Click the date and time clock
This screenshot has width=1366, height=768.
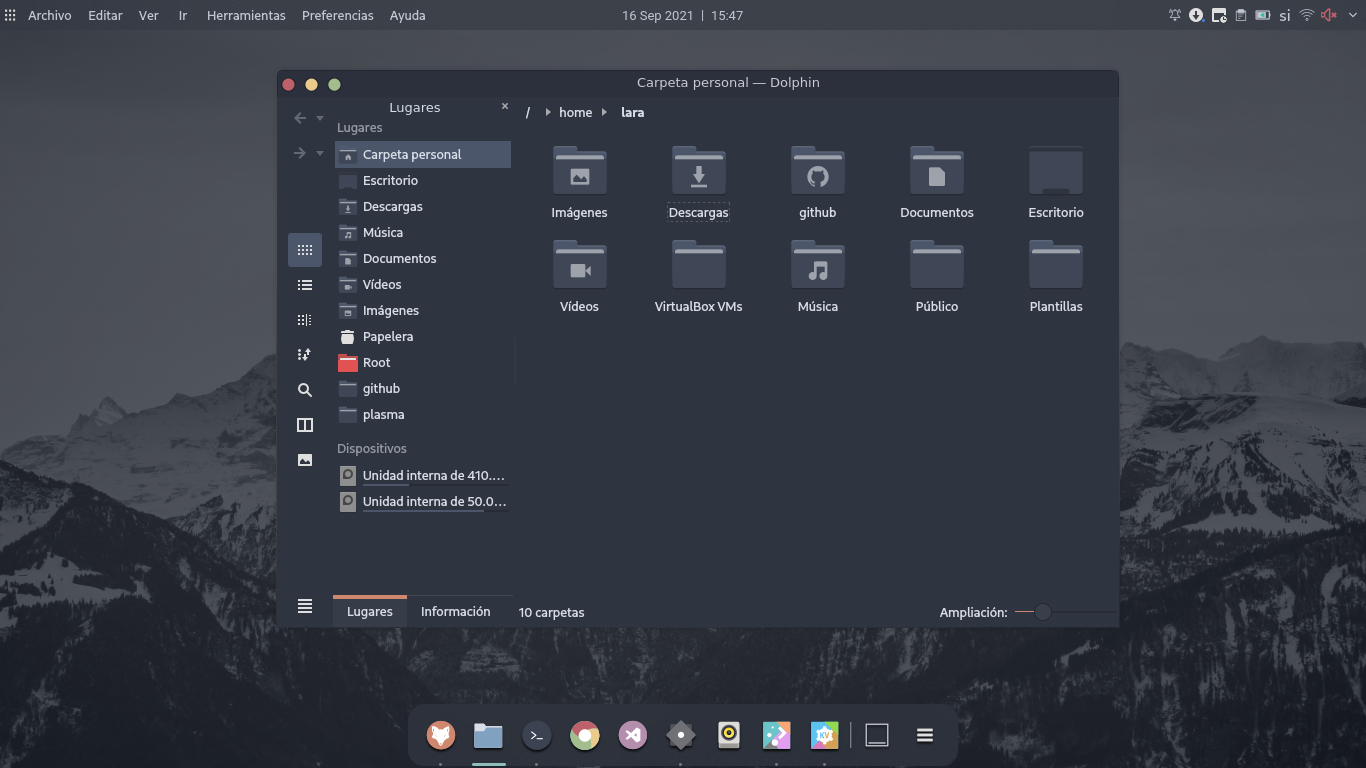pos(682,15)
